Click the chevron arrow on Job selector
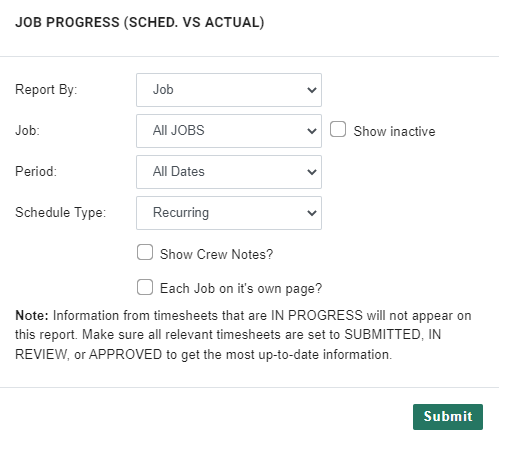Image resolution: width=517 pixels, height=450 pixels. (x=312, y=131)
